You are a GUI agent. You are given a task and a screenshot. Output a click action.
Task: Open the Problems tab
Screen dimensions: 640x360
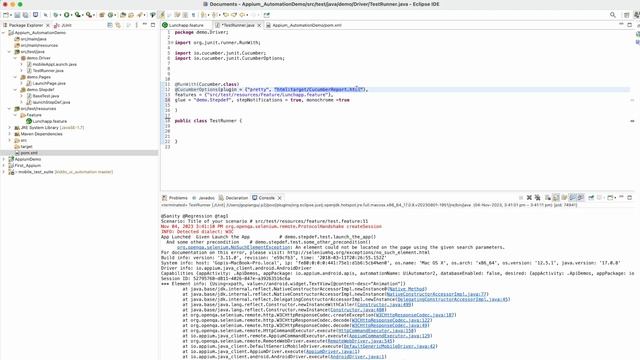point(178,198)
